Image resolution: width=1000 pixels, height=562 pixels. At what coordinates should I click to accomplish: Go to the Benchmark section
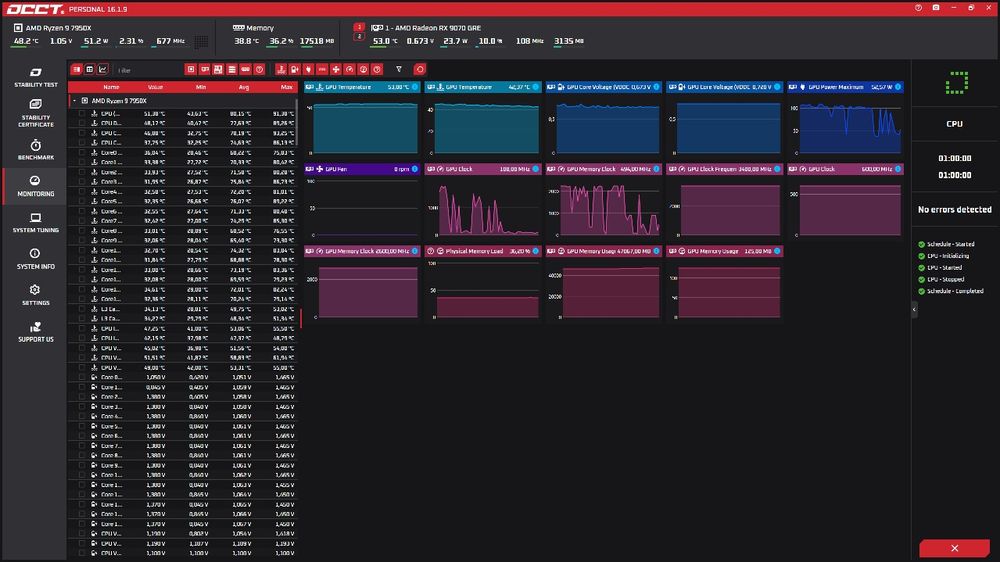(x=36, y=150)
